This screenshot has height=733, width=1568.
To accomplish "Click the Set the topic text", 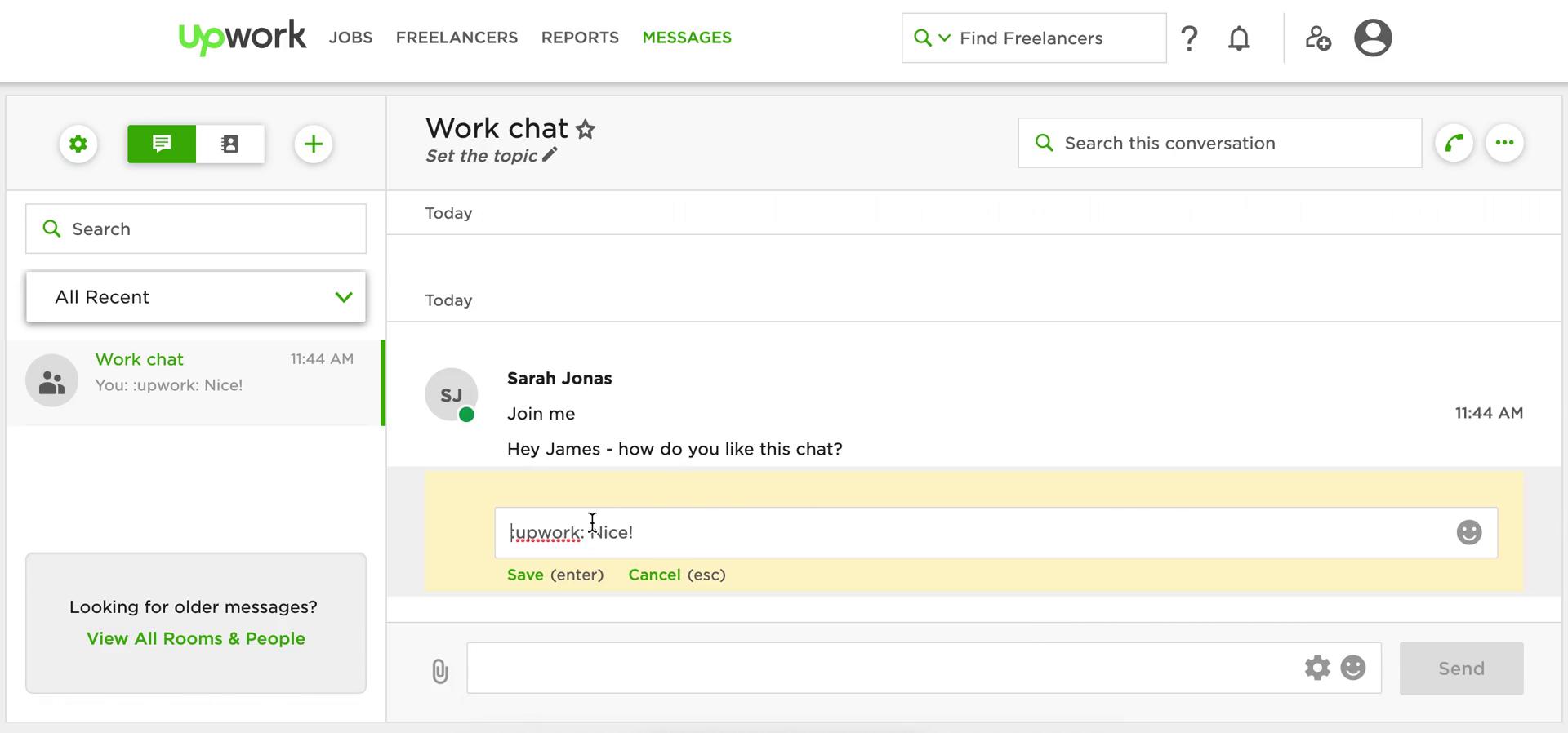I will click(x=481, y=156).
